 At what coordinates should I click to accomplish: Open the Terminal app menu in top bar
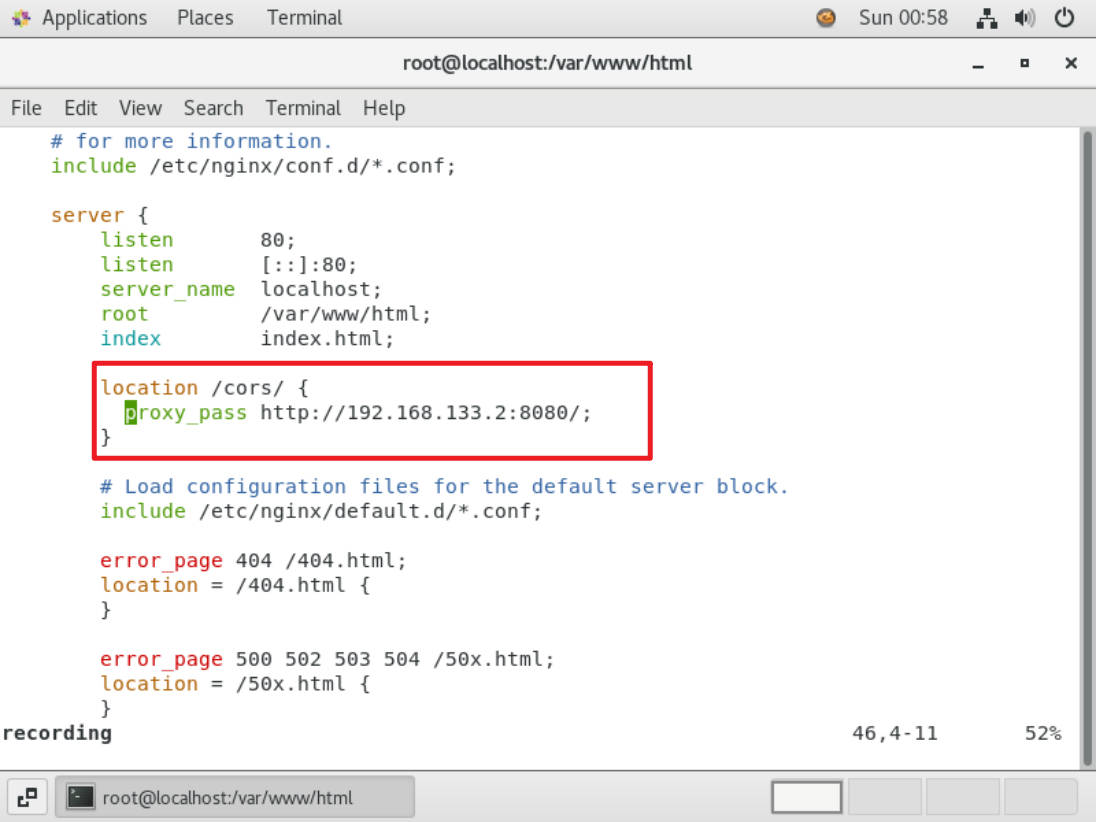[304, 18]
